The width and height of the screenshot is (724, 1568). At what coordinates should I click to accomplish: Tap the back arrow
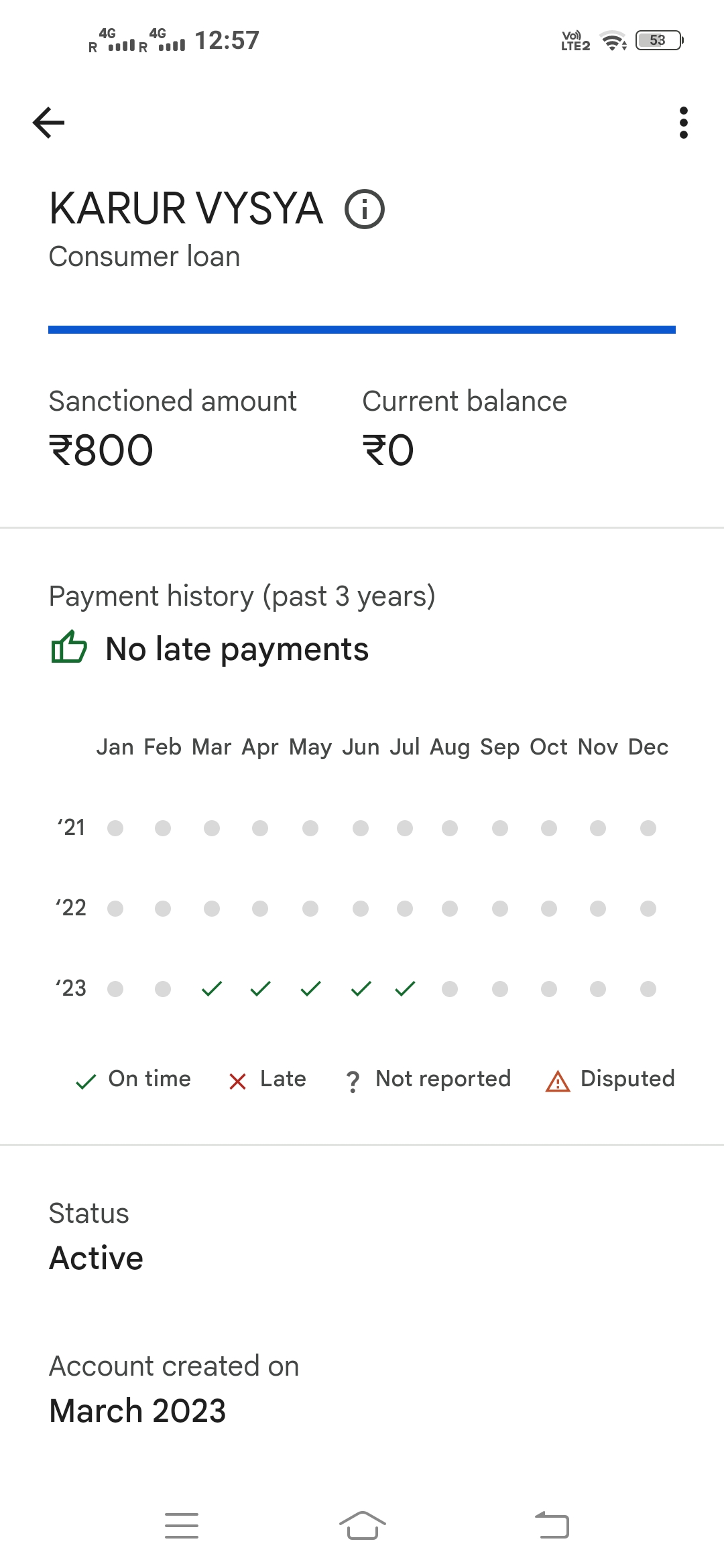click(48, 123)
